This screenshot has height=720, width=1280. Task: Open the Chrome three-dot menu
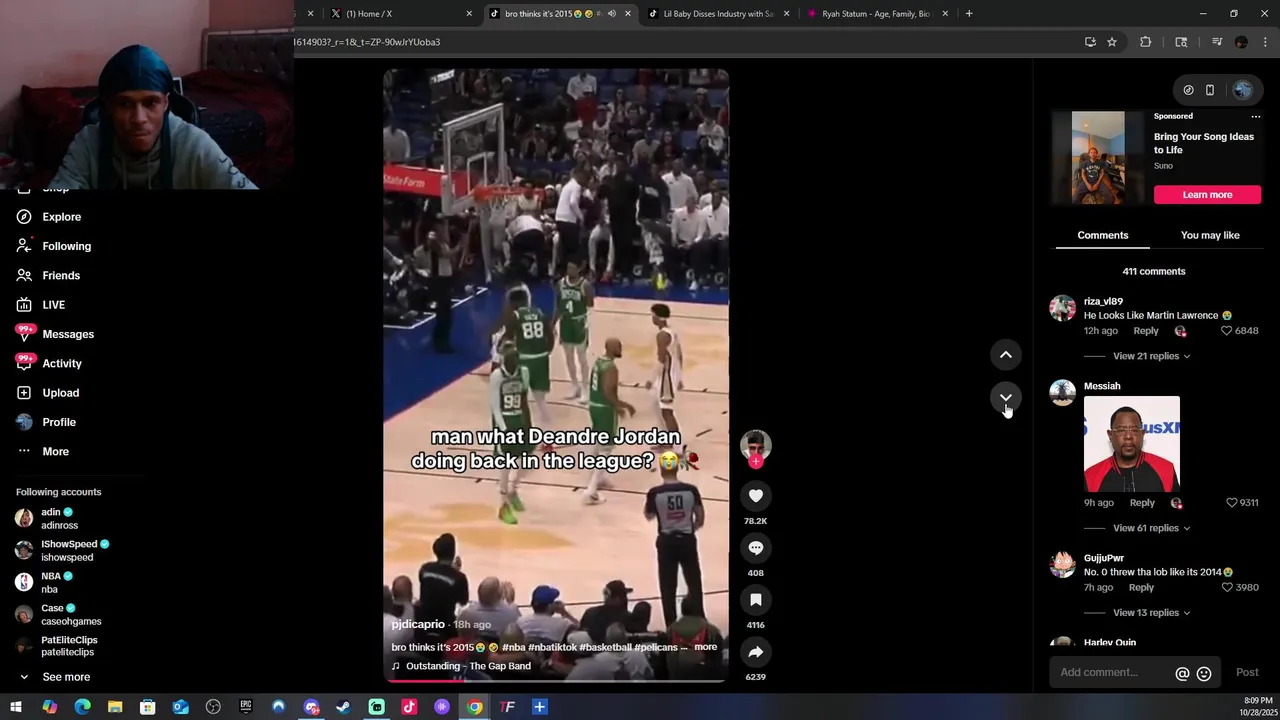(x=1265, y=42)
